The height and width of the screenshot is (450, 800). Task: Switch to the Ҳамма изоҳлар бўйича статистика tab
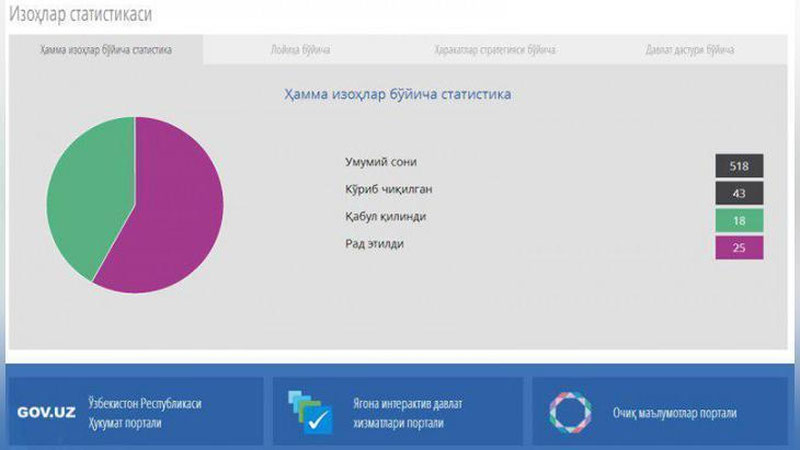(x=105, y=50)
